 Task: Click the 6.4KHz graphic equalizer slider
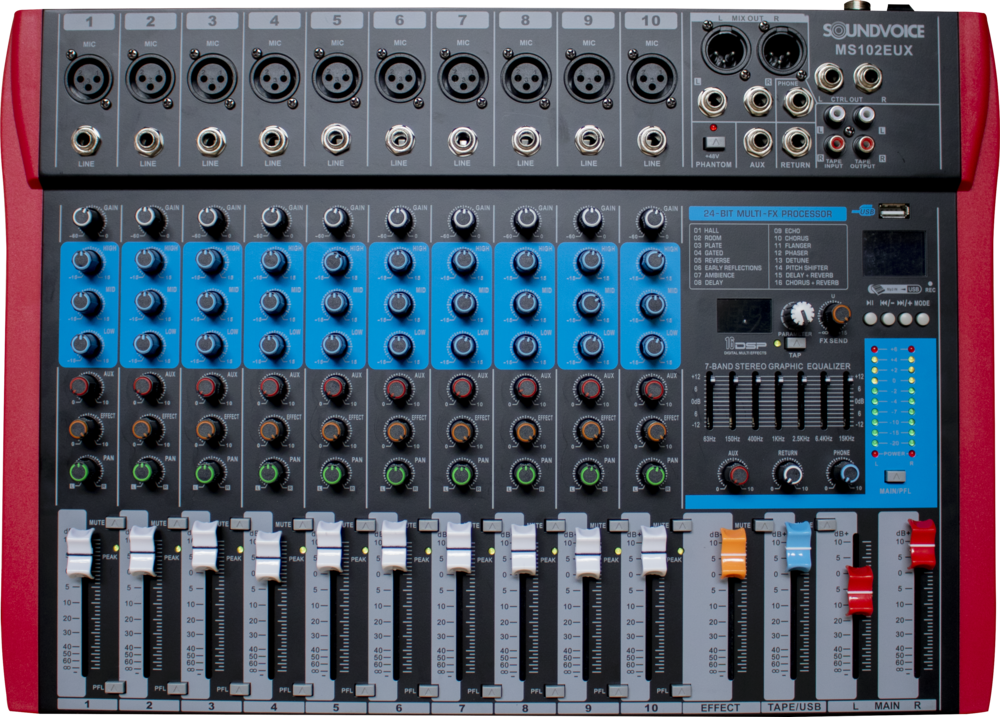(825, 402)
